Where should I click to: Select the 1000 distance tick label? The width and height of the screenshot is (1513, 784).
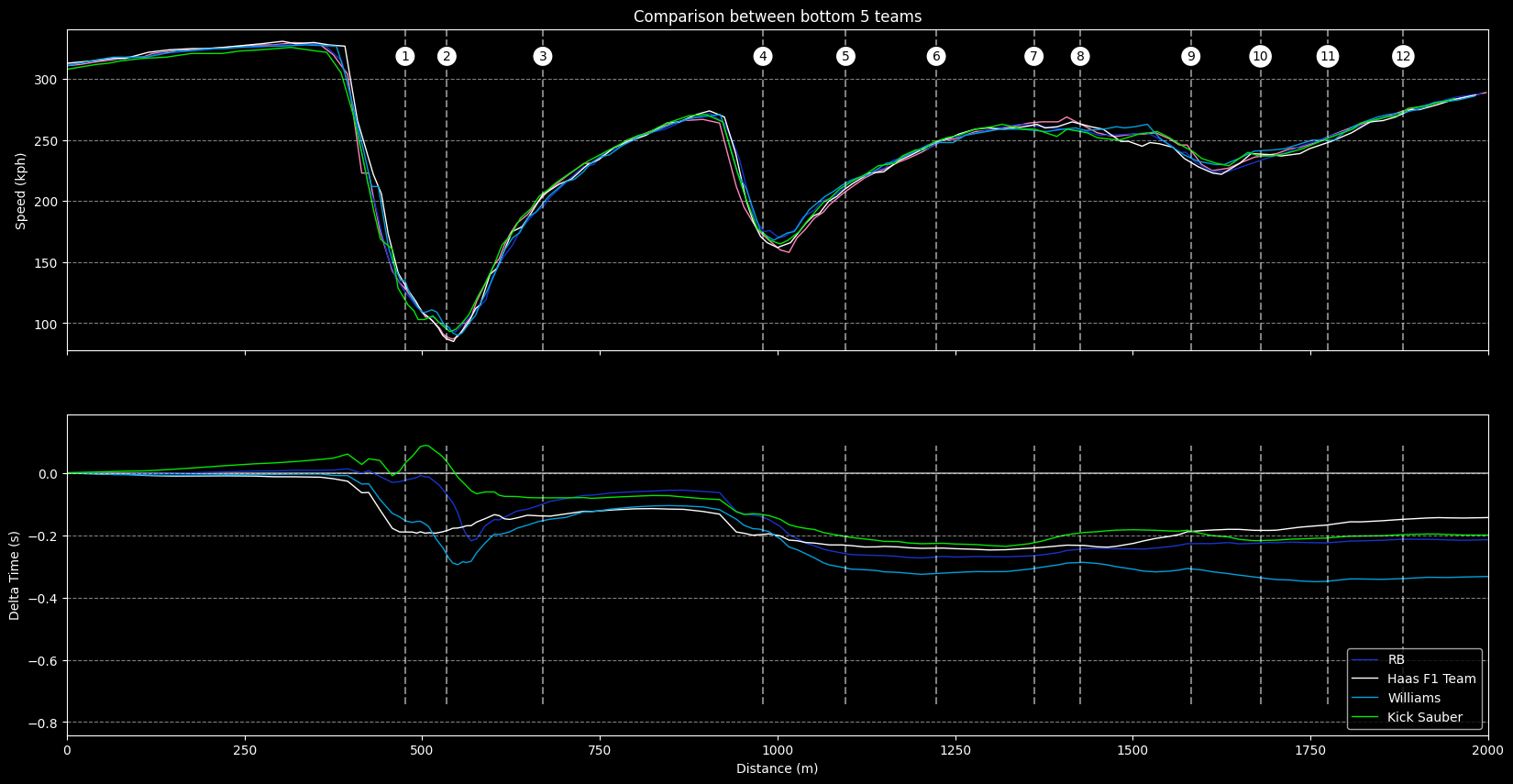pos(778,750)
